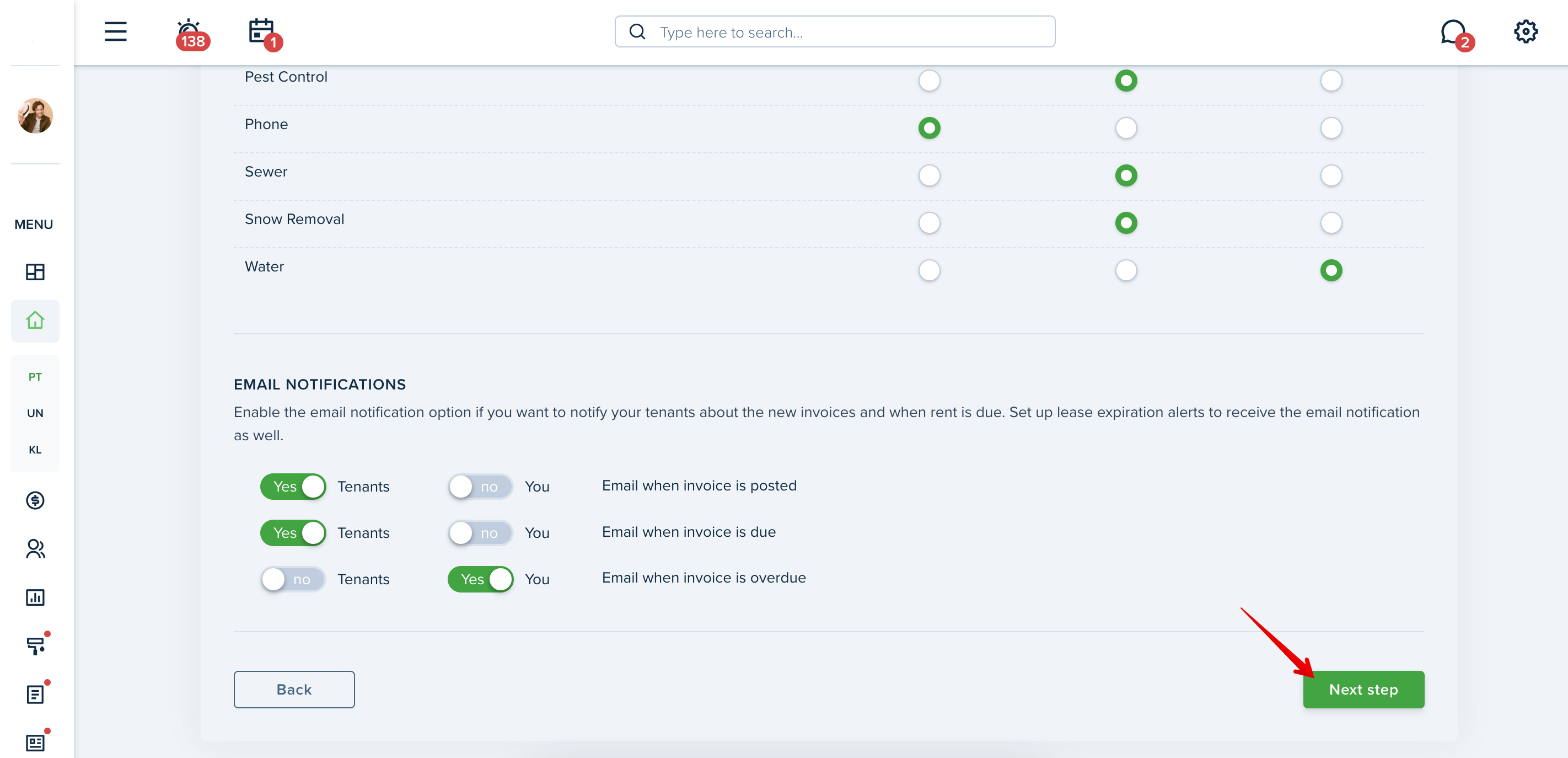Select second radio option for Water

click(1126, 270)
